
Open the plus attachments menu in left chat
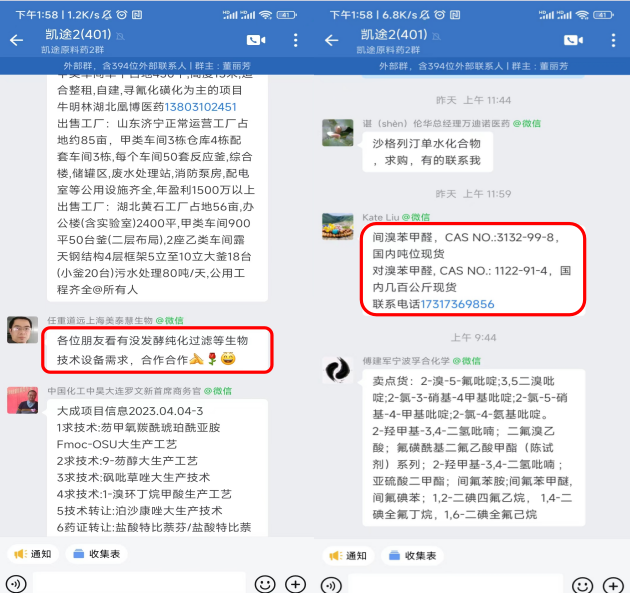click(296, 584)
